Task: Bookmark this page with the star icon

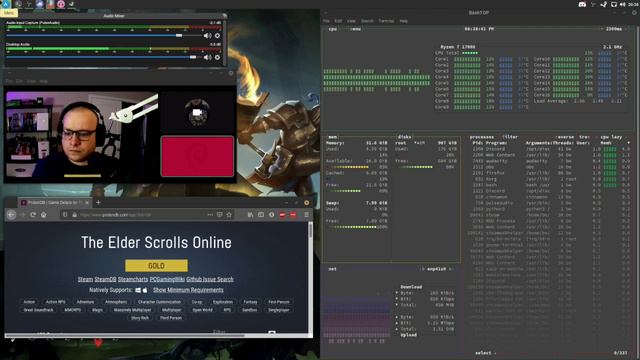Action: point(229,215)
